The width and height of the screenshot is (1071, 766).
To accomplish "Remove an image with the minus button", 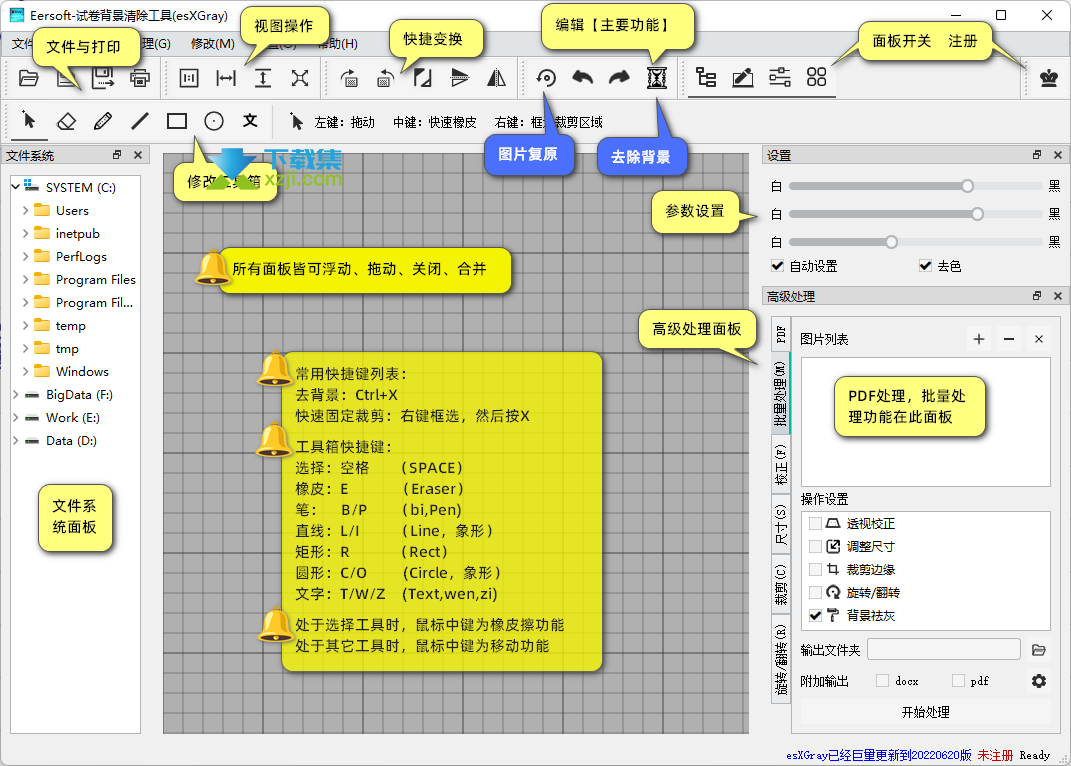I will pyautogui.click(x=1009, y=339).
